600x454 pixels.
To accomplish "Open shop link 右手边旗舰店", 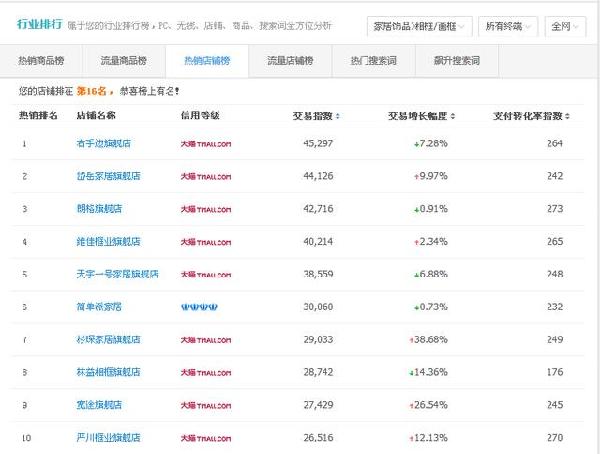I will point(103,144).
